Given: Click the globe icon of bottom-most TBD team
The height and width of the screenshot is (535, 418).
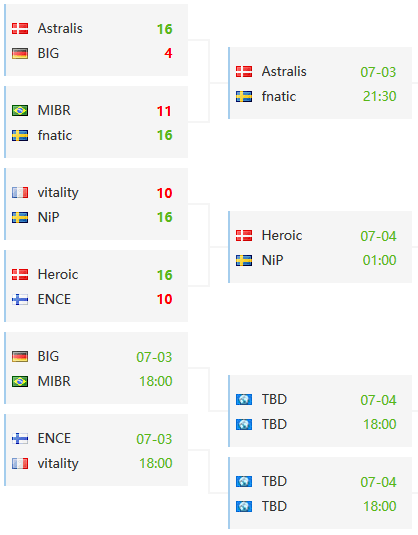Looking at the screenshot, I should click(244, 506).
